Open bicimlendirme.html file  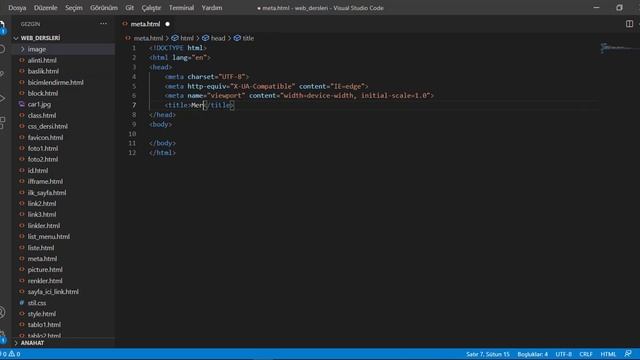pos(56,82)
